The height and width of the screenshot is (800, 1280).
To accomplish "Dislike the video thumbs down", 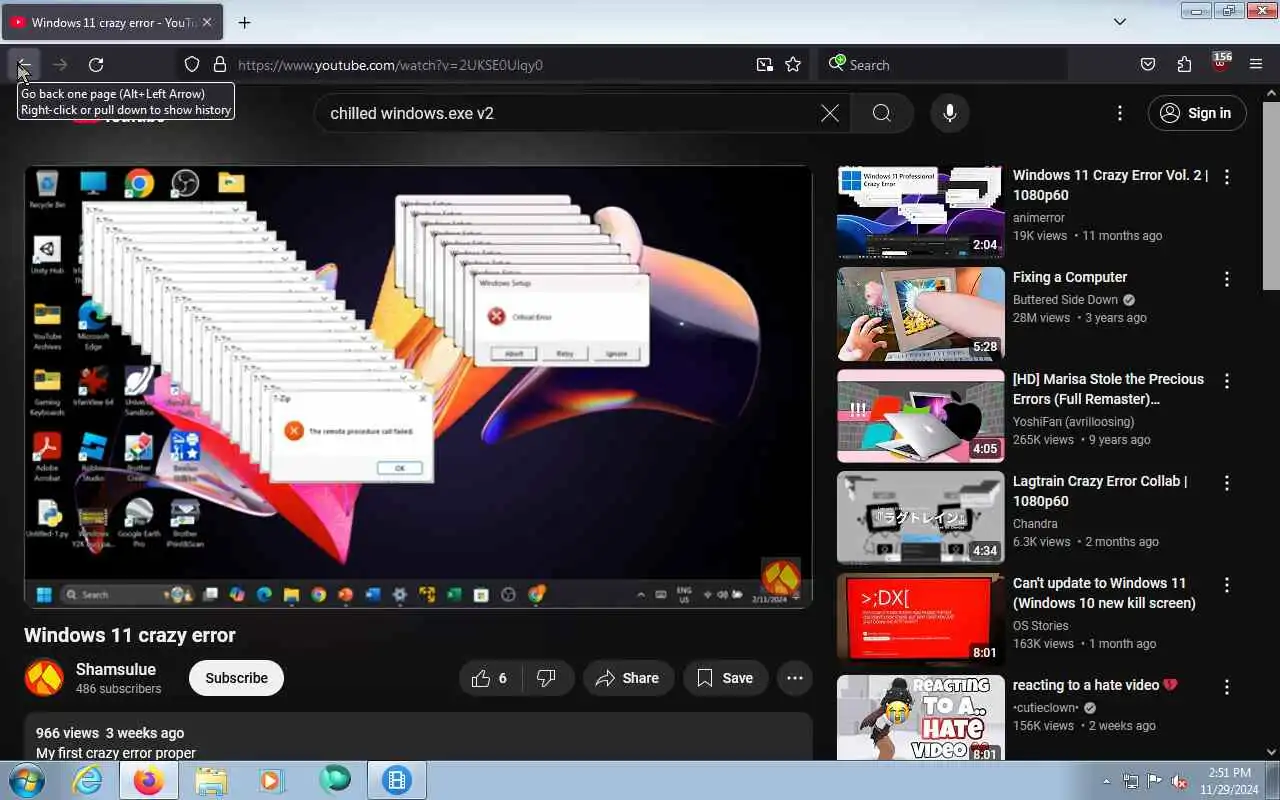I will 547,678.
